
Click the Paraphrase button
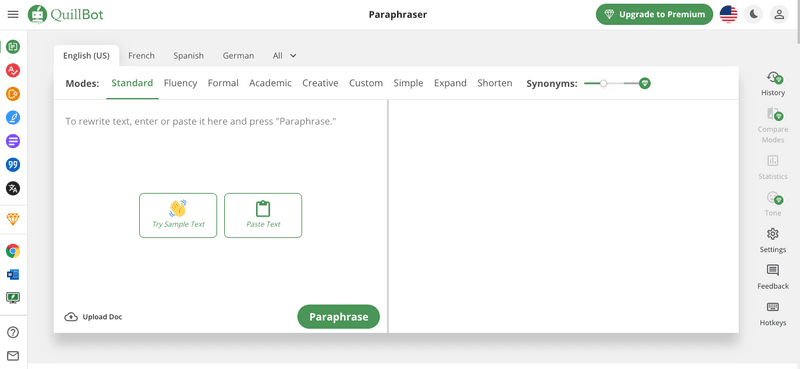pos(339,317)
